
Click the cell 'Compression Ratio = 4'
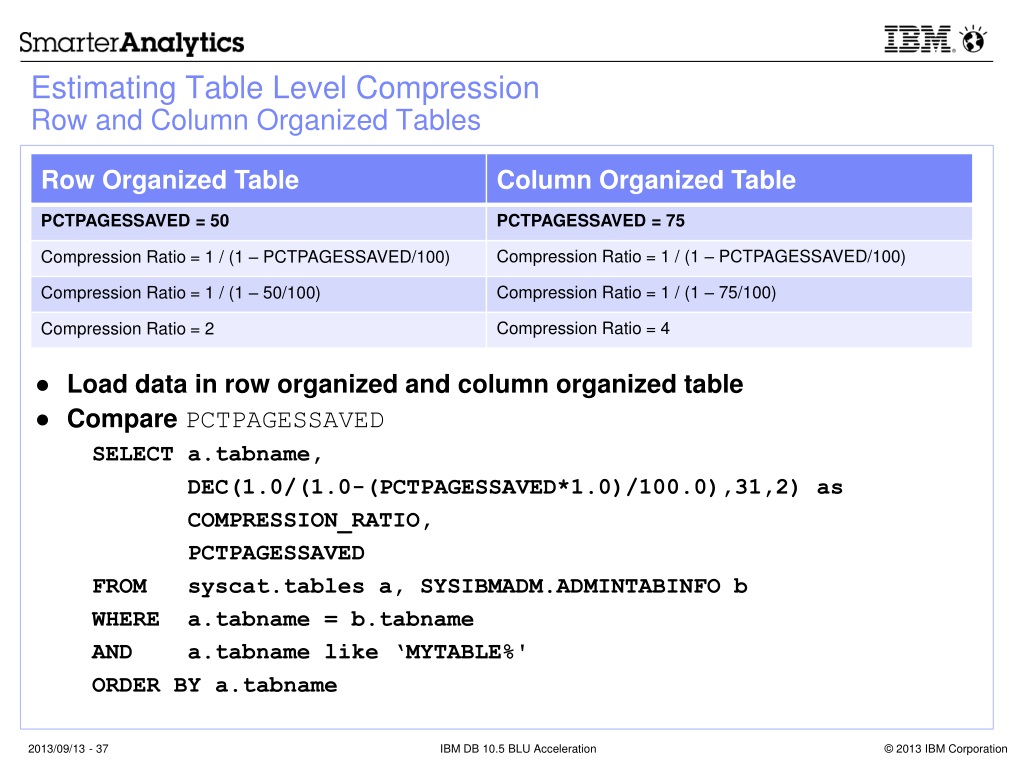[729, 329]
